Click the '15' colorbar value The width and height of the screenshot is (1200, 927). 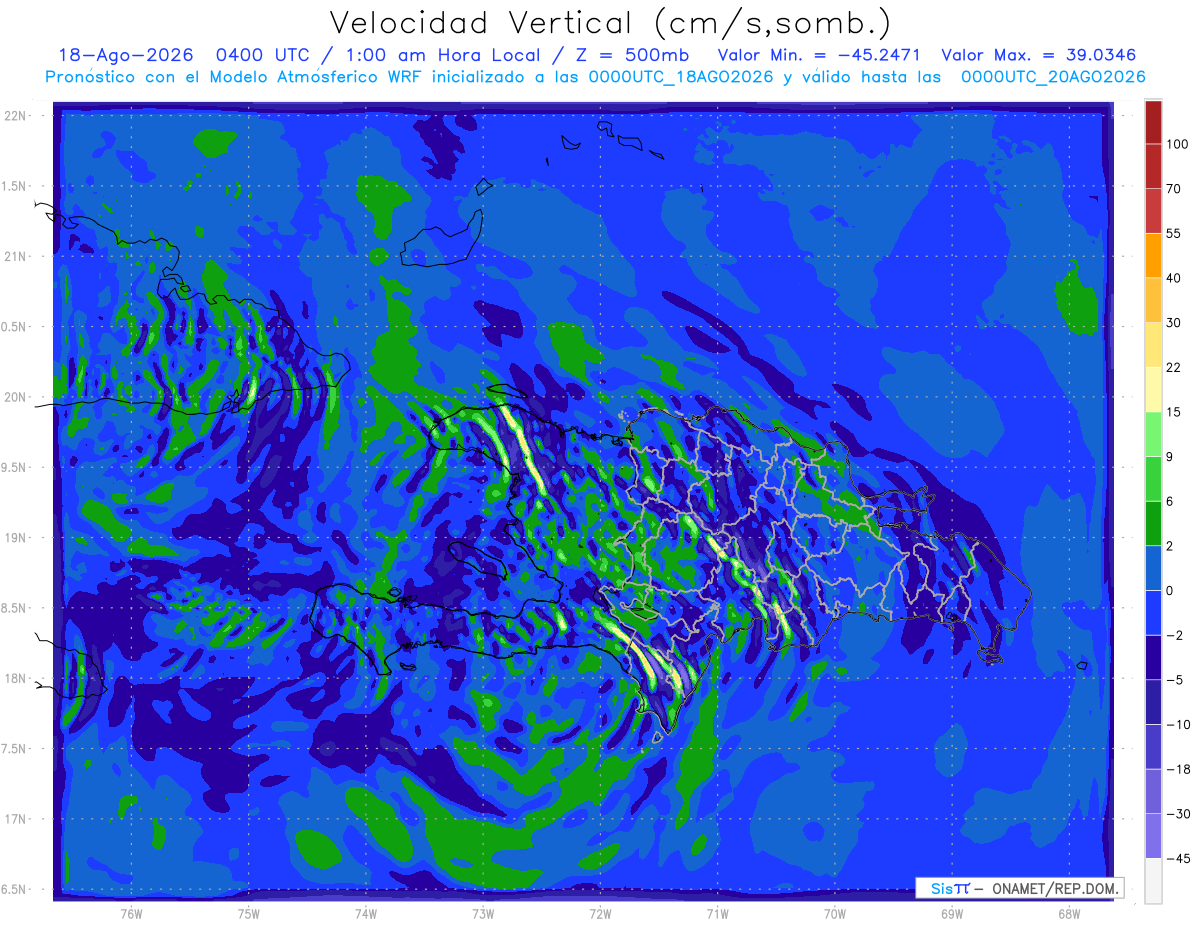(x=1175, y=412)
